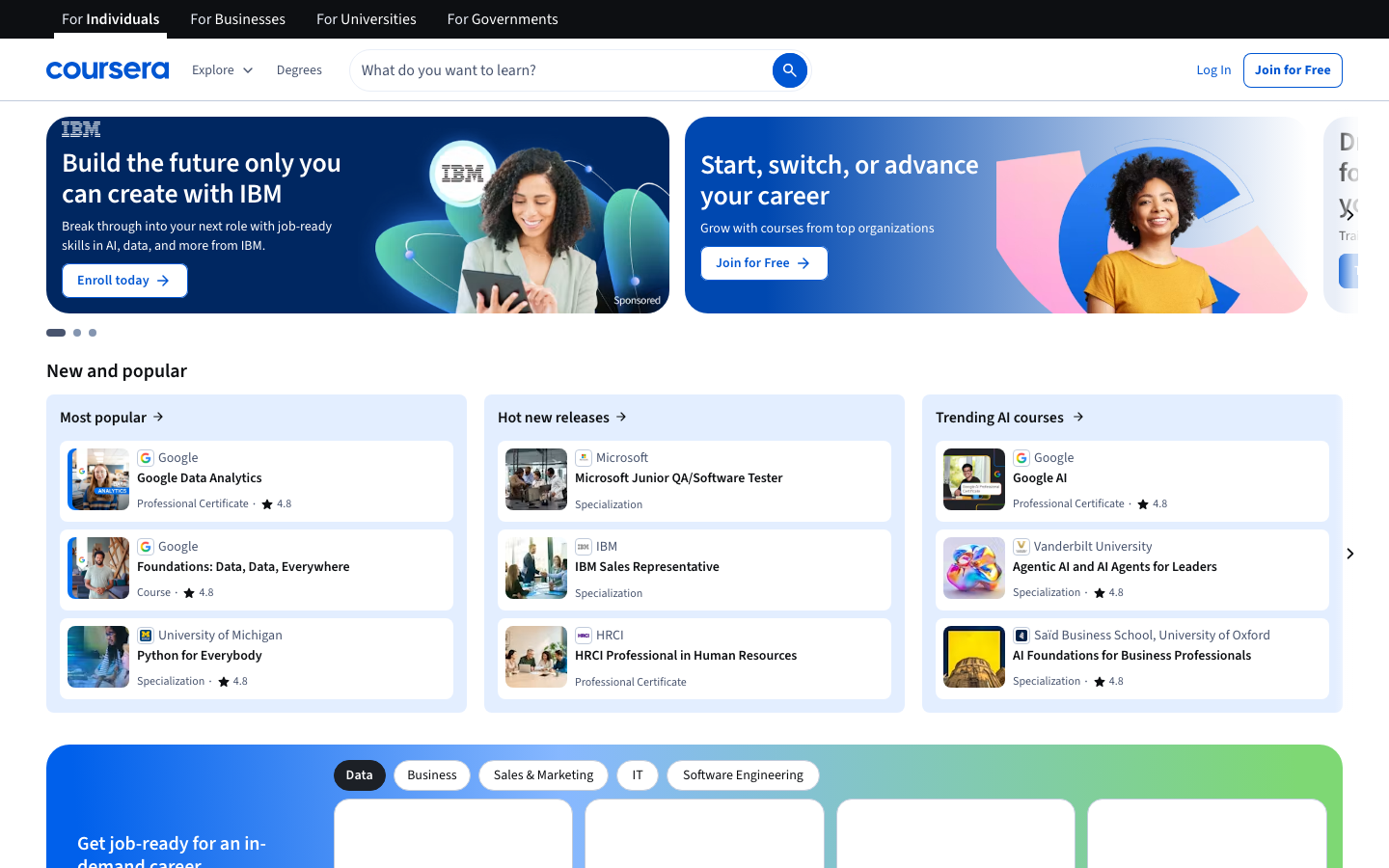Click the Google logo beside Google Data Analytics
This screenshot has height=868, width=1389.
(146, 458)
